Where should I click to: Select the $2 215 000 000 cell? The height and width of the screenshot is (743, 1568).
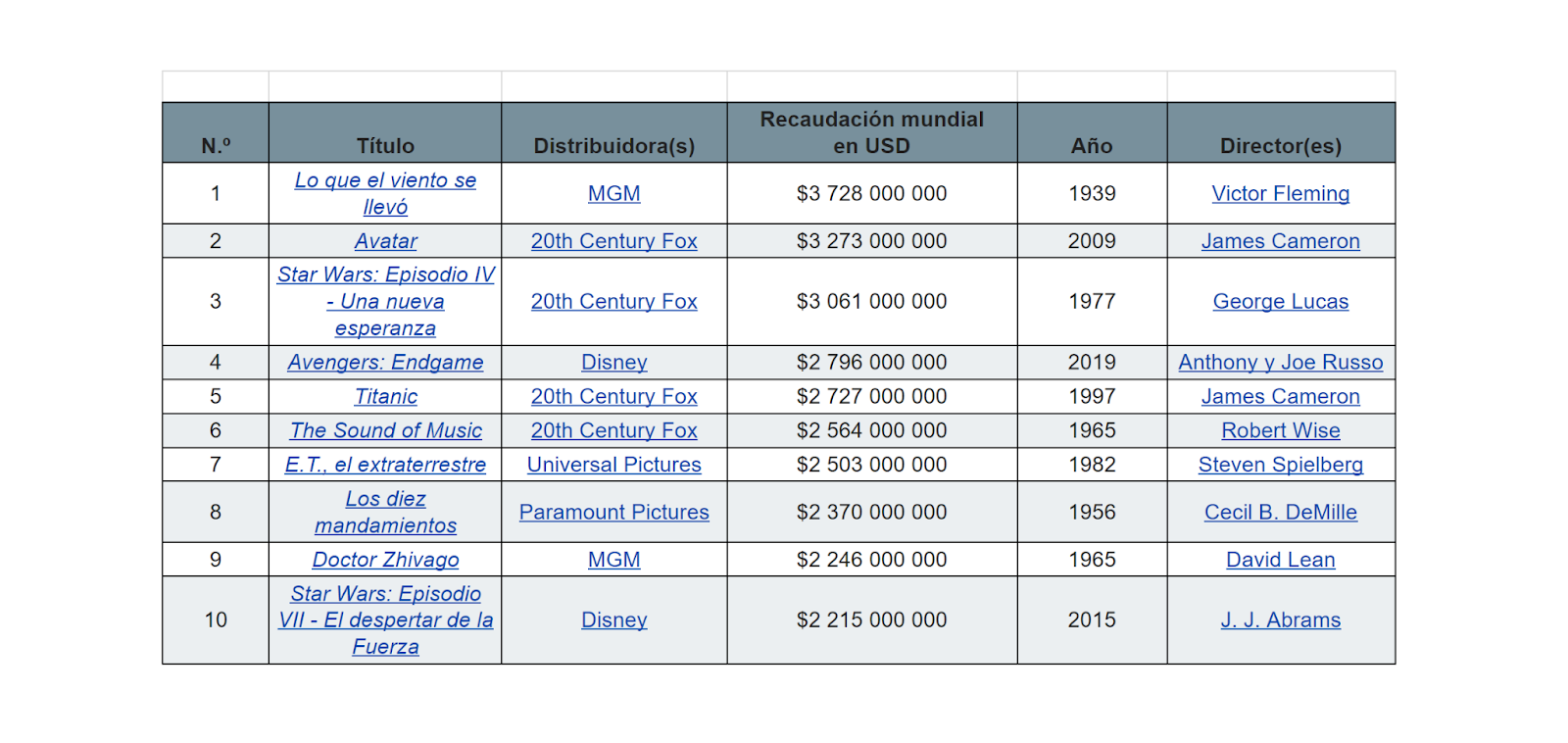[872, 619]
